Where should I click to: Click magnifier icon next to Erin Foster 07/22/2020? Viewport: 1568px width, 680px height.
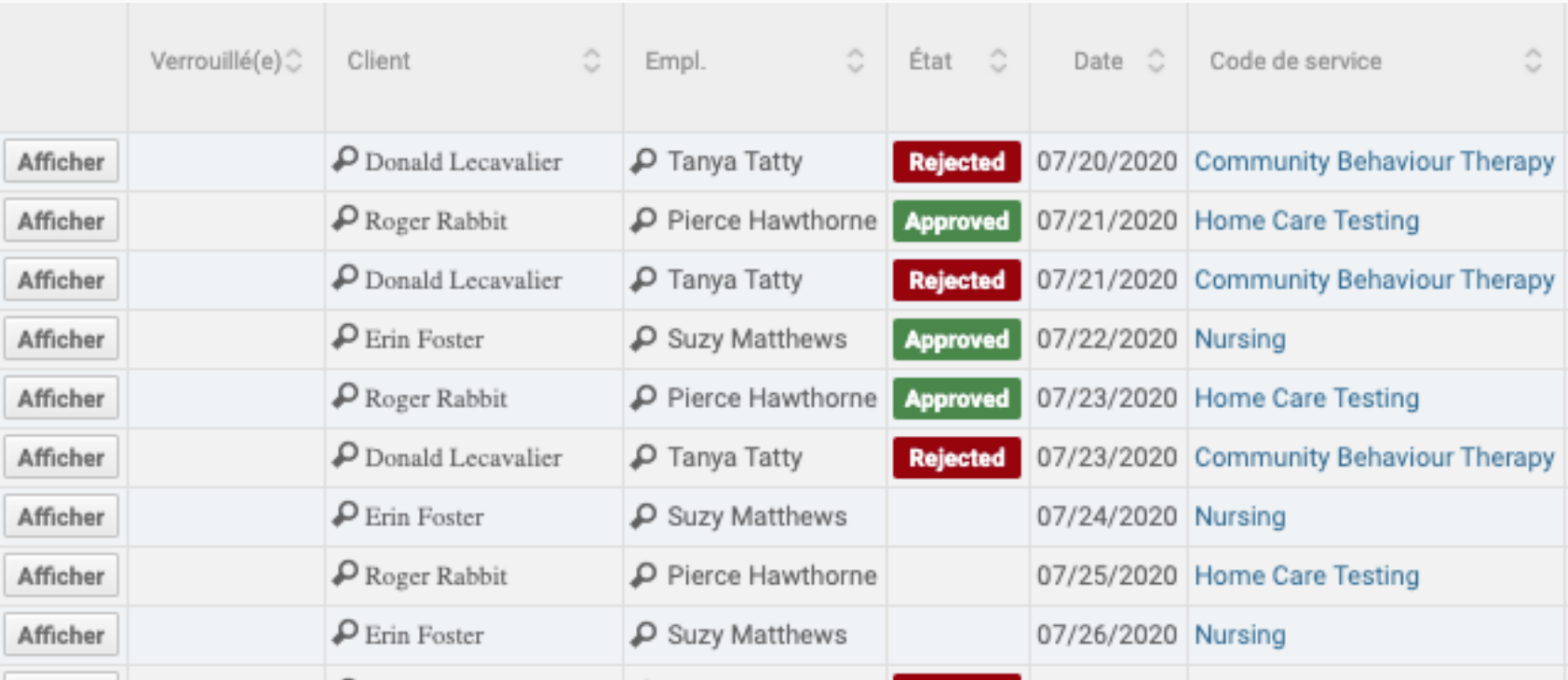click(x=345, y=338)
